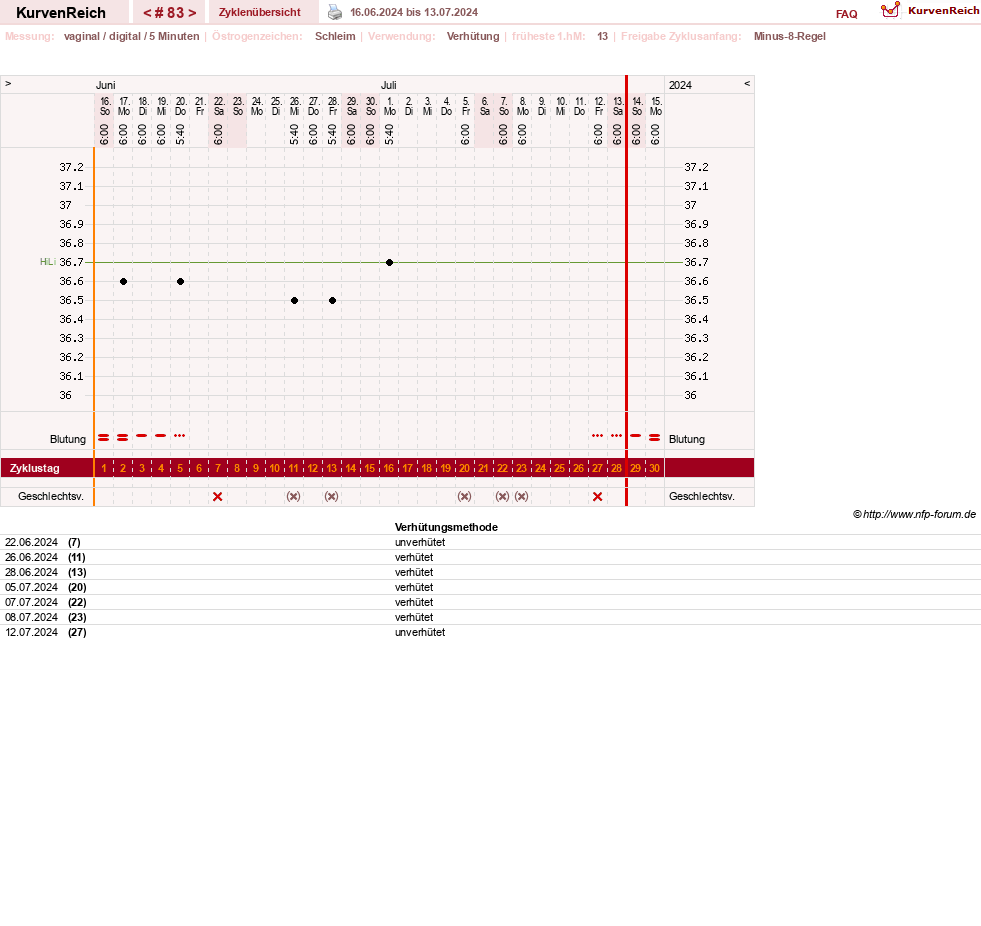Click the 'Juni' month label
Image resolution: width=981 pixels, height=926 pixels.
[106, 85]
